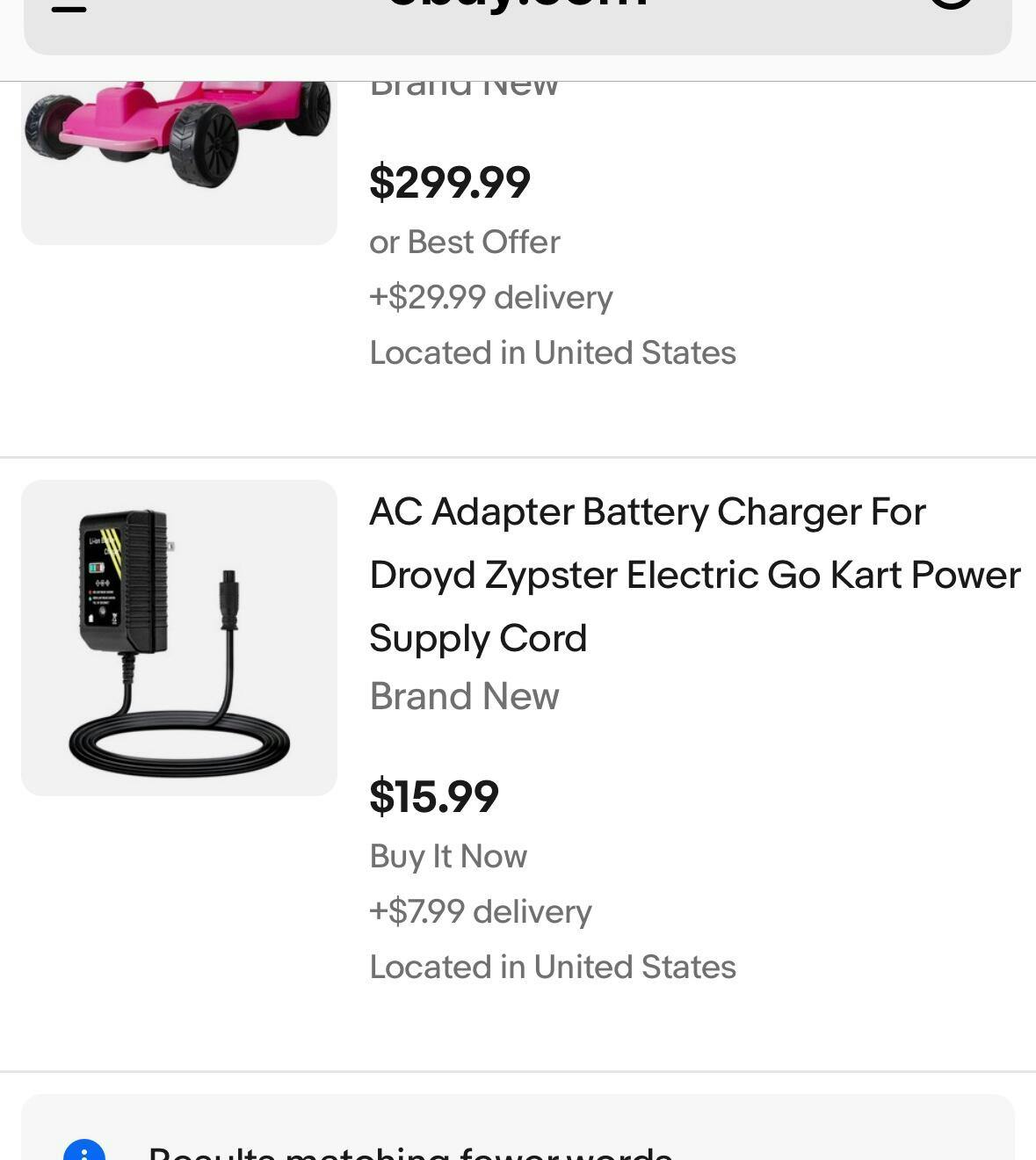Tap the reload icon in address bar

click(951, 4)
